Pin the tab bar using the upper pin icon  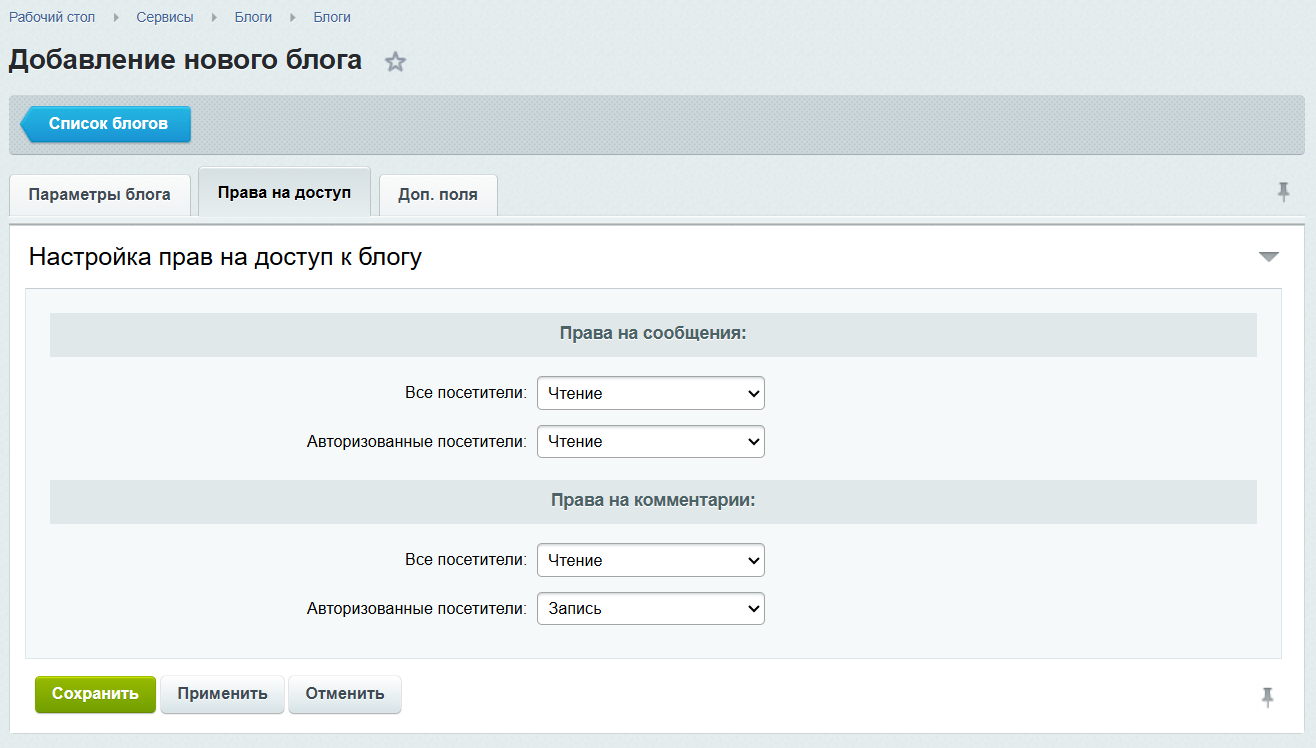point(1284,192)
